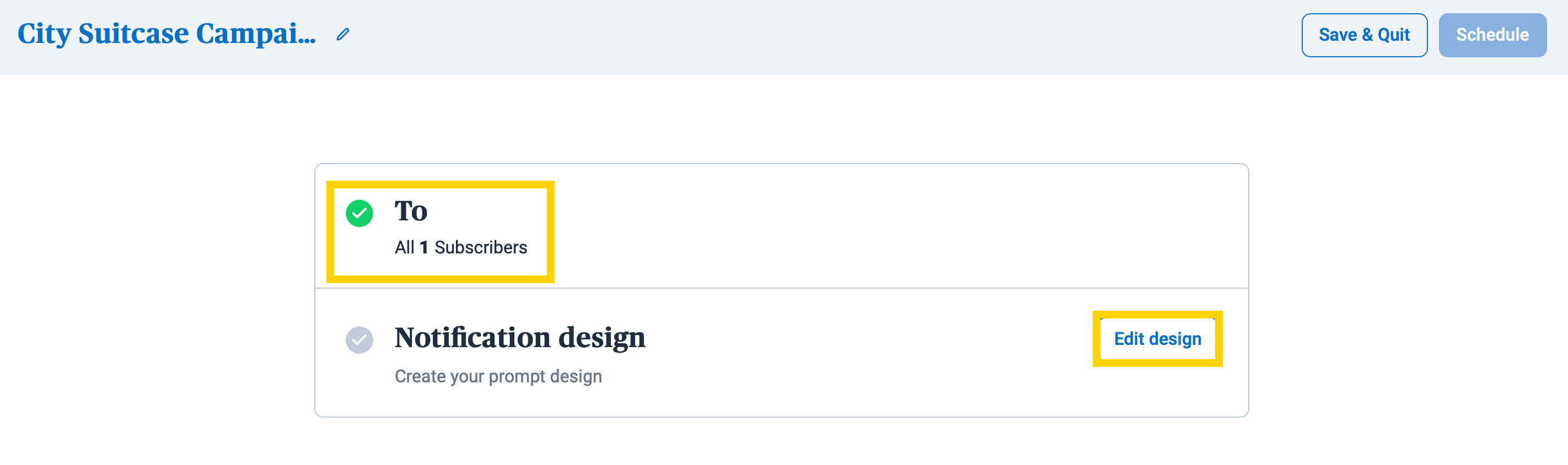The image size is (1568, 465).
Task: Click the Notification design heading
Action: coord(520,337)
